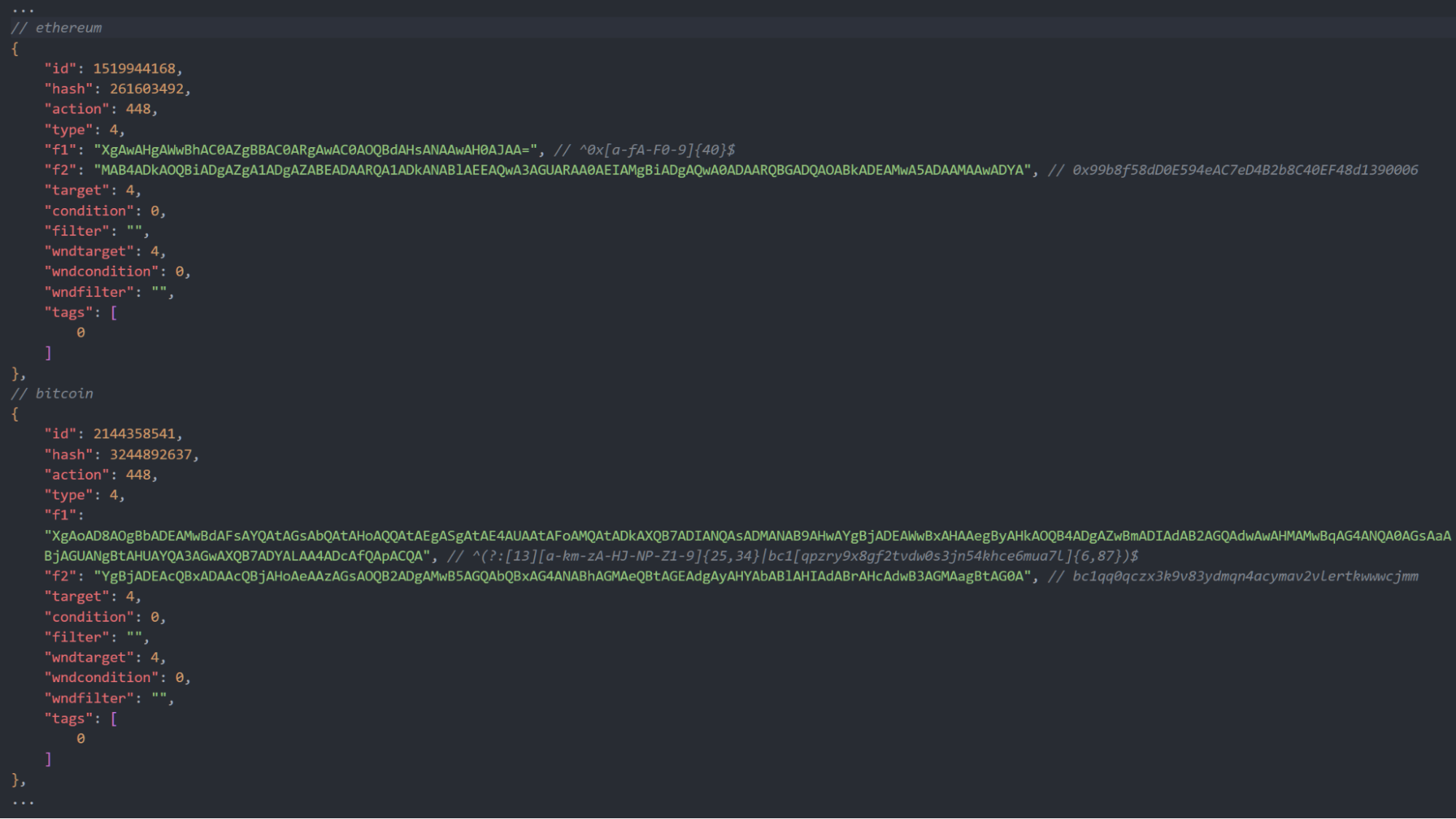
Task: Click the continuation line starting BjAGUANgBtAHUAYQA3
Action: point(238,556)
